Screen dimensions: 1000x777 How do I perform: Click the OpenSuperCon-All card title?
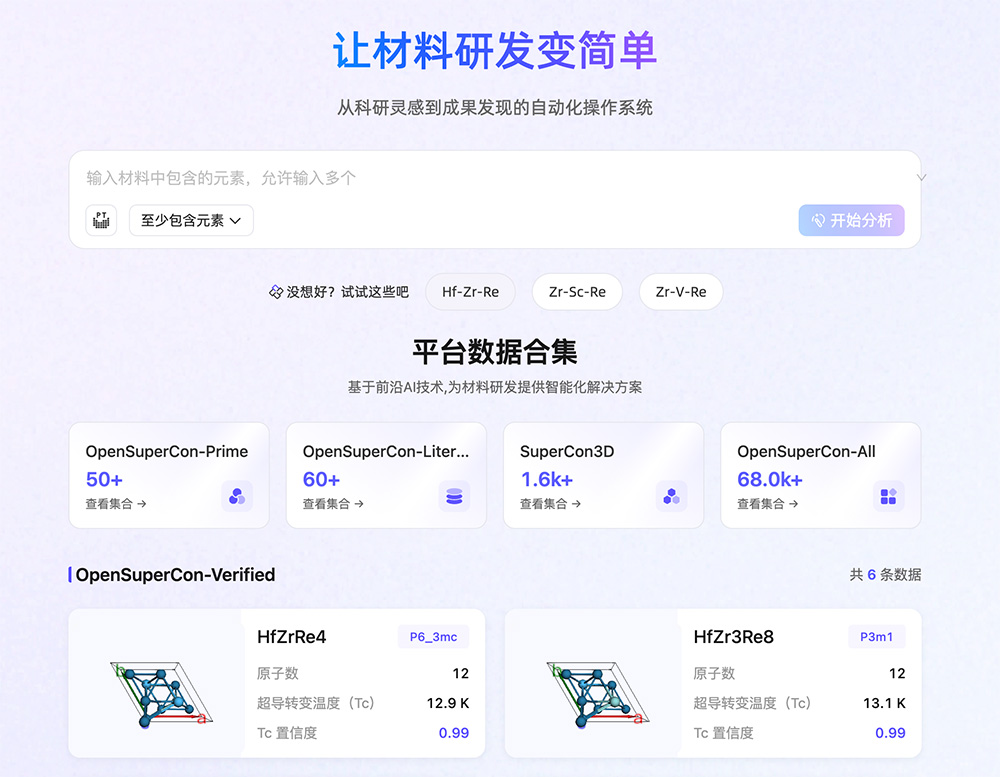[806, 452]
